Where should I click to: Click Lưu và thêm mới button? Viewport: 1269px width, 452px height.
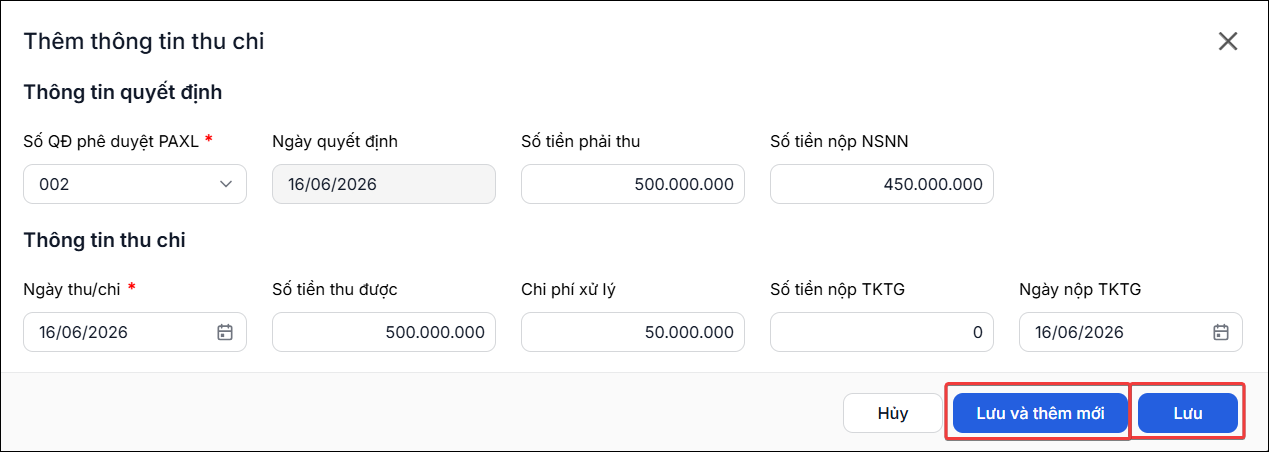(1040, 413)
